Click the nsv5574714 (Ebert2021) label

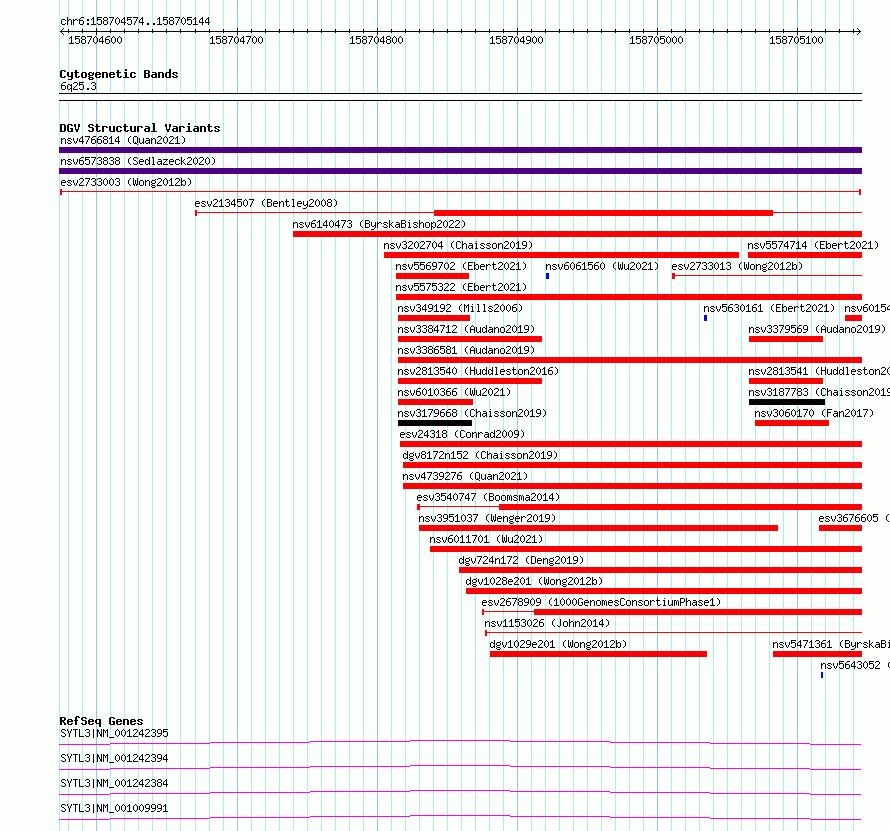813,245
